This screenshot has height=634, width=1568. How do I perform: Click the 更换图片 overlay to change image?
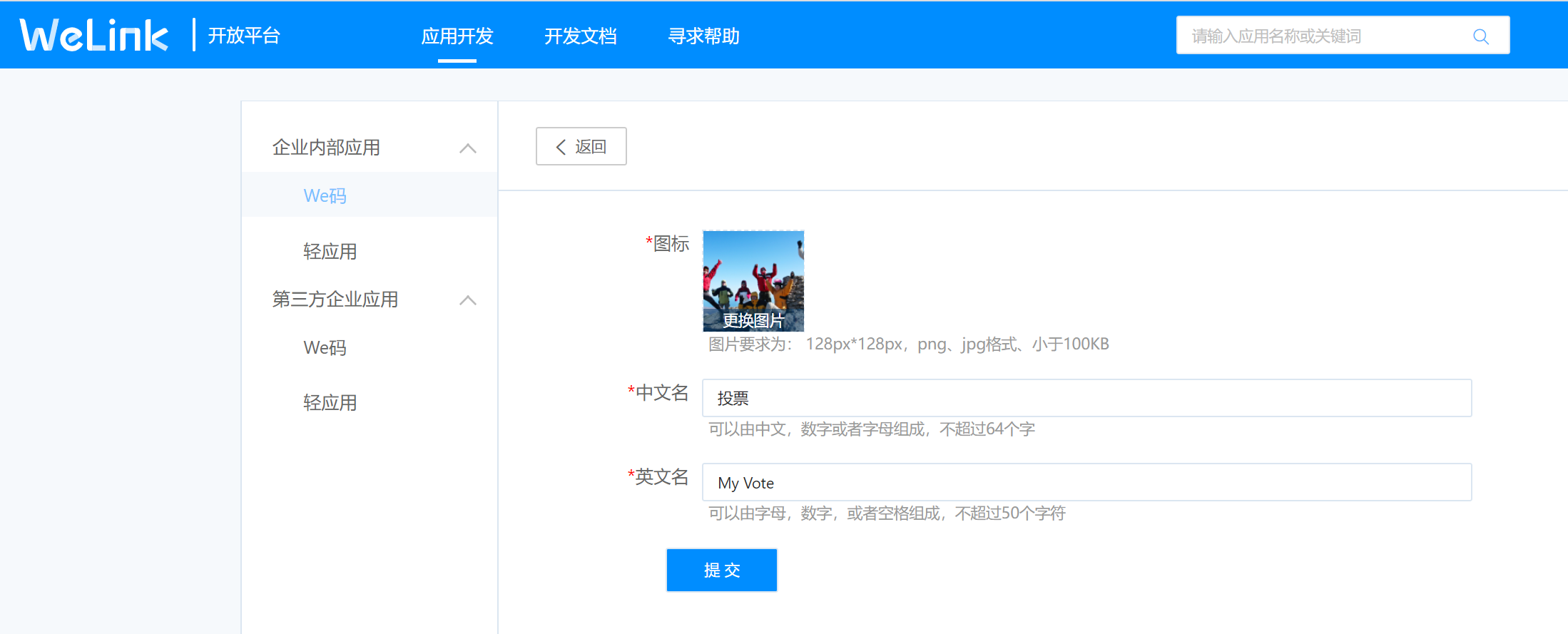click(753, 321)
